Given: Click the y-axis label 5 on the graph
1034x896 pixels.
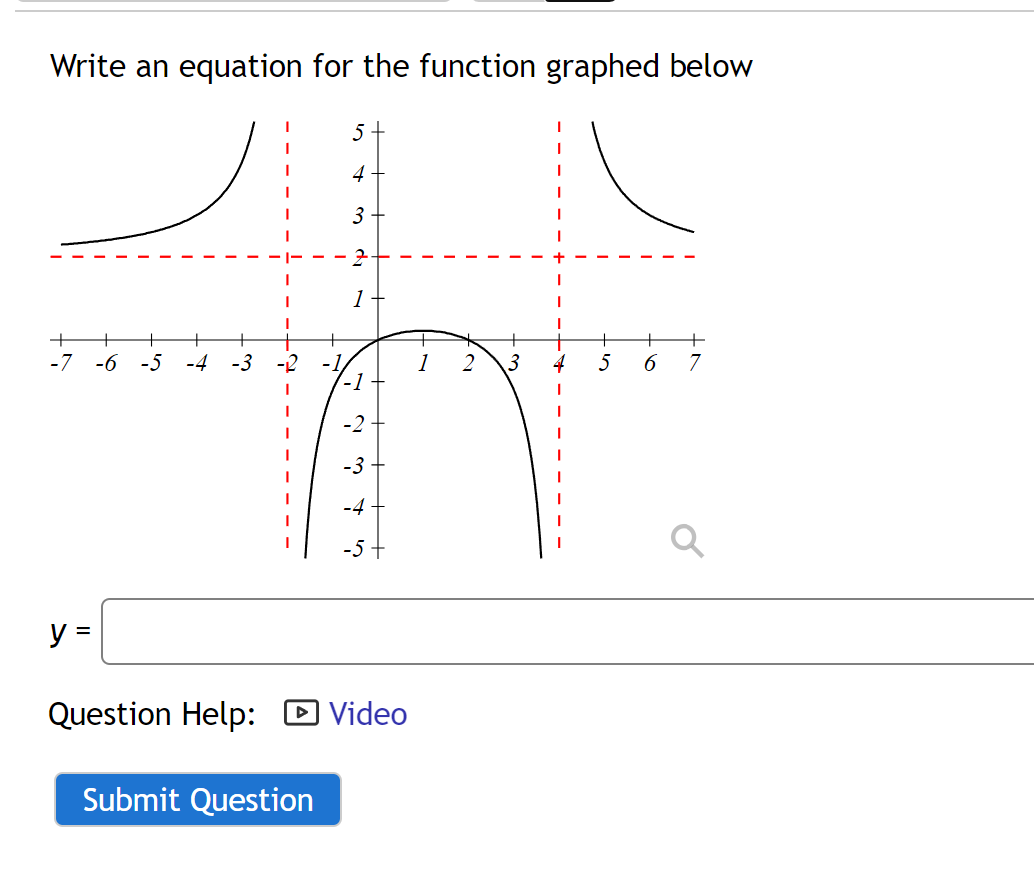Looking at the screenshot, I should tap(356, 131).
